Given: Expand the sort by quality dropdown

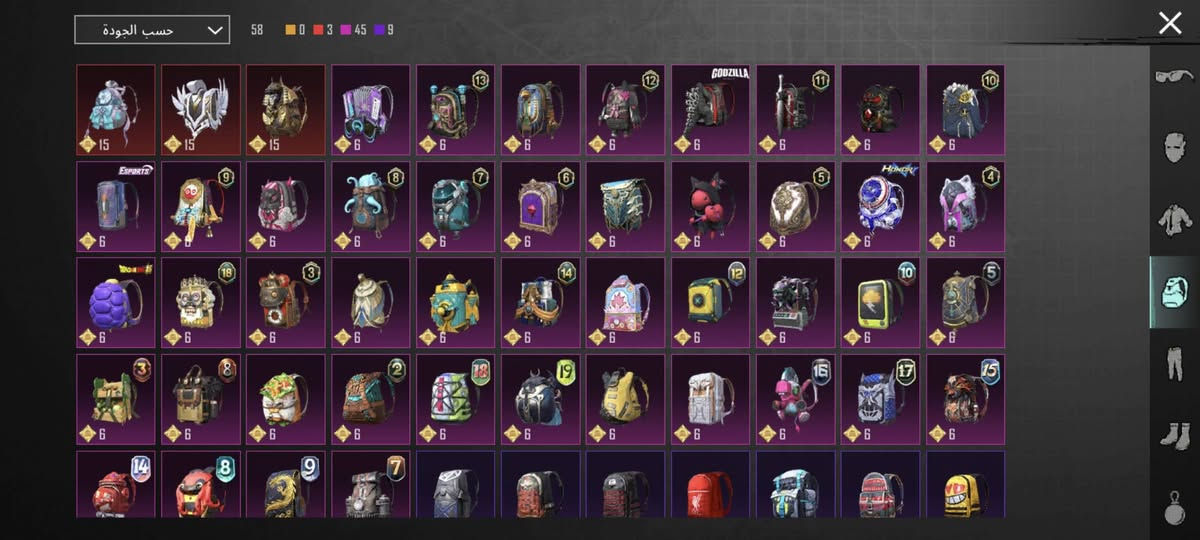Looking at the screenshot, I should (x=152, y=30).
